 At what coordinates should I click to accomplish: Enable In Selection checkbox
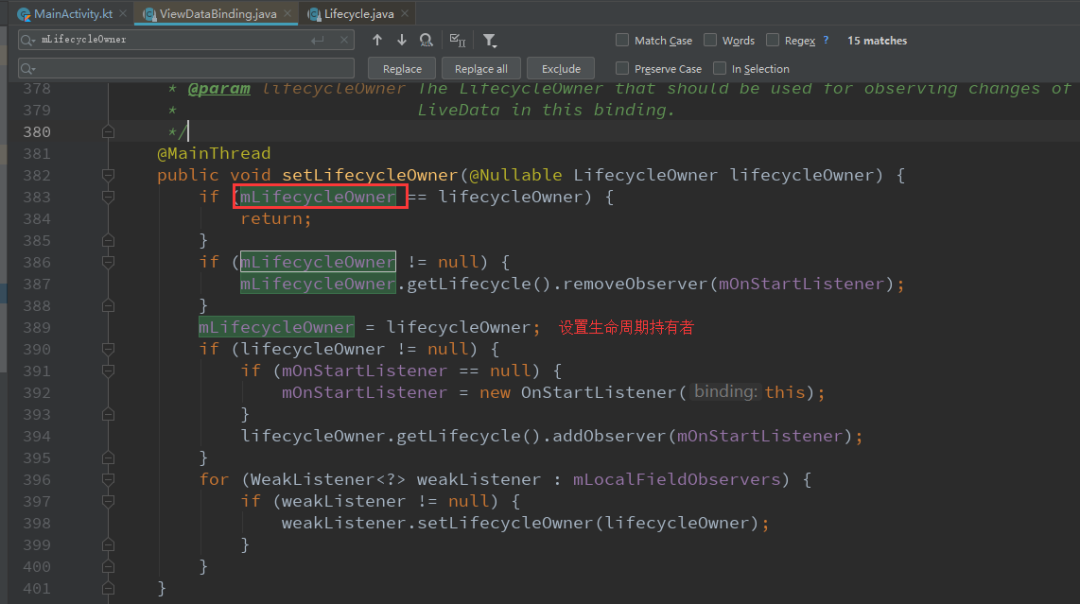(x=720, y=68)
